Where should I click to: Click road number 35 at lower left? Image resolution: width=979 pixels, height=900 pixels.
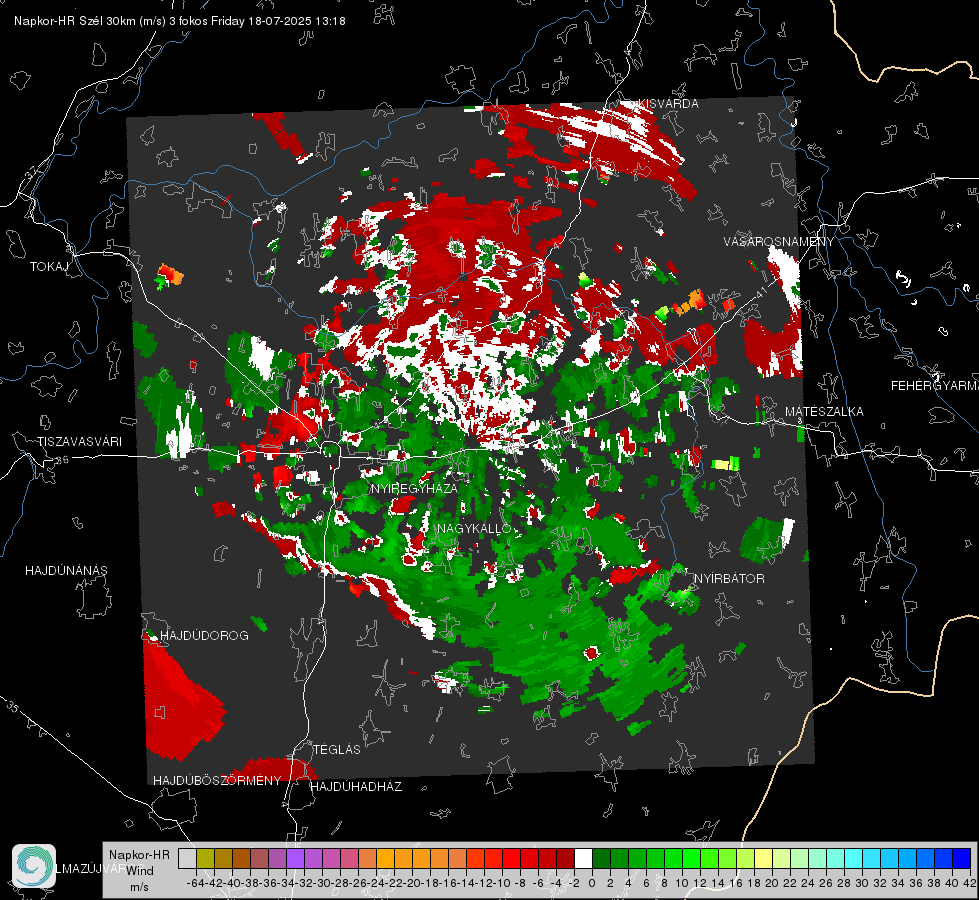coord(13,707)
